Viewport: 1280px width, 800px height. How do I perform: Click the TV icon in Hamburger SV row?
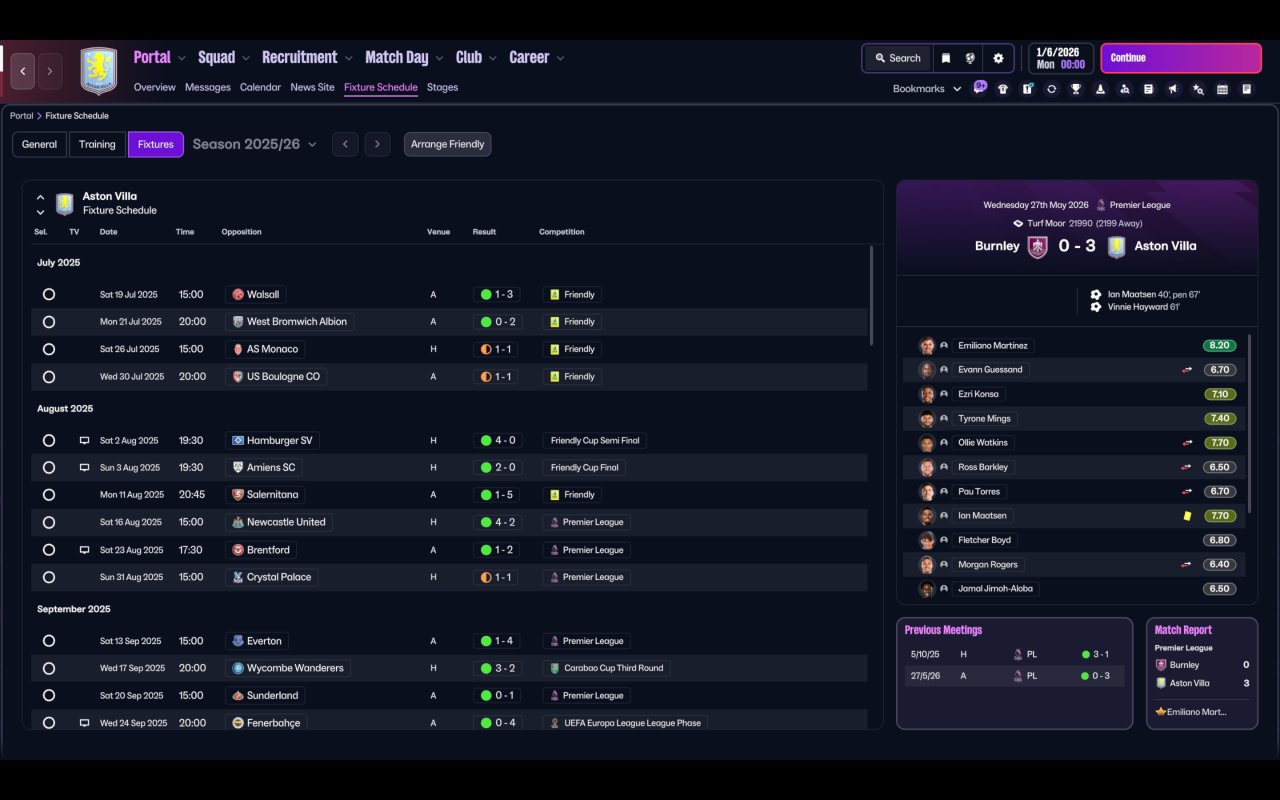[x=84, y=441]
